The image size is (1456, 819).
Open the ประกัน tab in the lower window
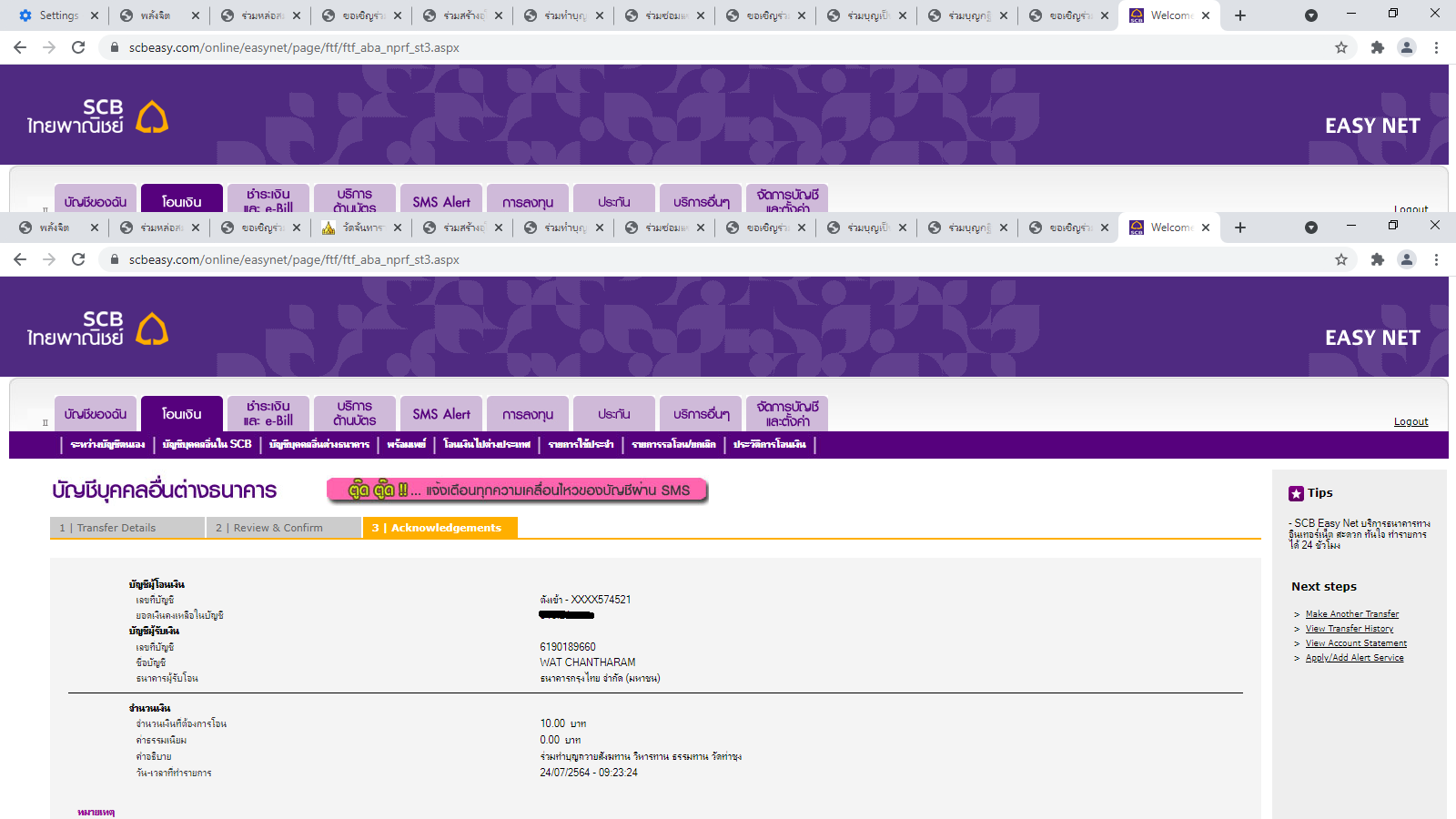coord(614,414)
